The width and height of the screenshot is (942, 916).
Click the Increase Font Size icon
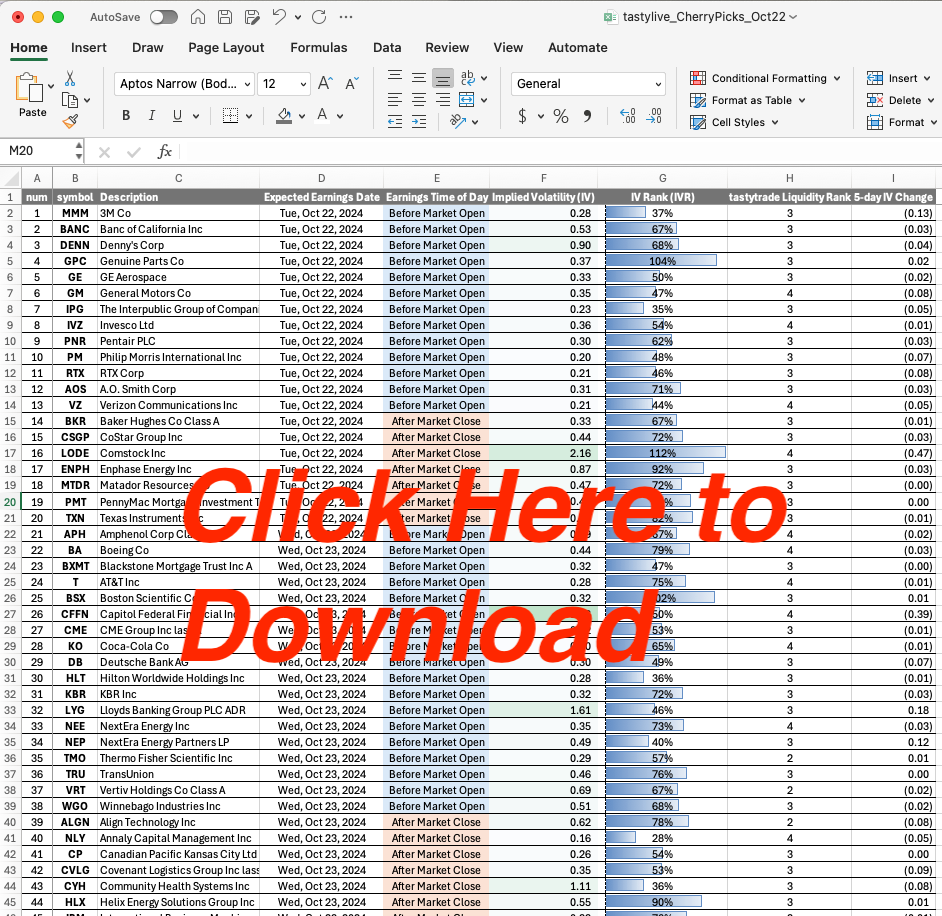coord(326,83)
